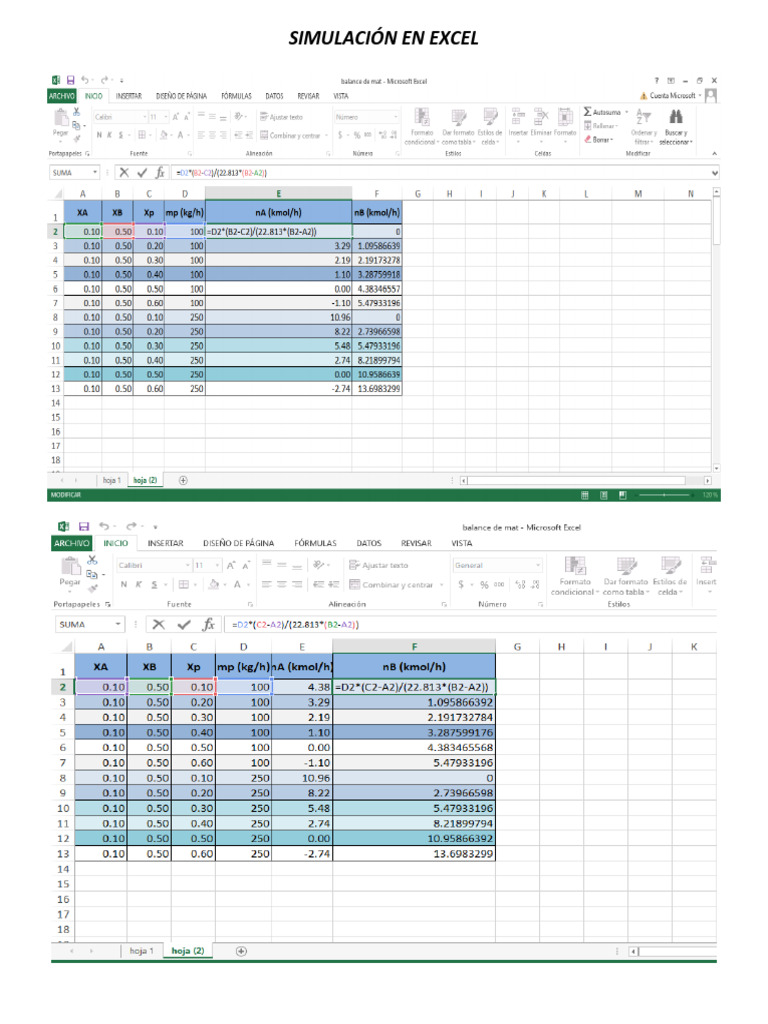This screenshot has height=1024, width=768.
Task: Open Borders icon in lower window Fuente group
Action: click(x=184, y=584)
